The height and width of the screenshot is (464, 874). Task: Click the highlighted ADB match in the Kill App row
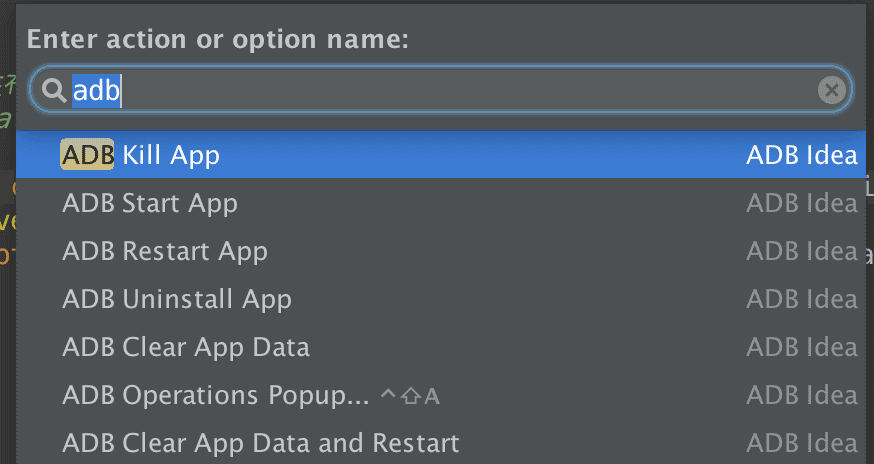click(87, 155)
